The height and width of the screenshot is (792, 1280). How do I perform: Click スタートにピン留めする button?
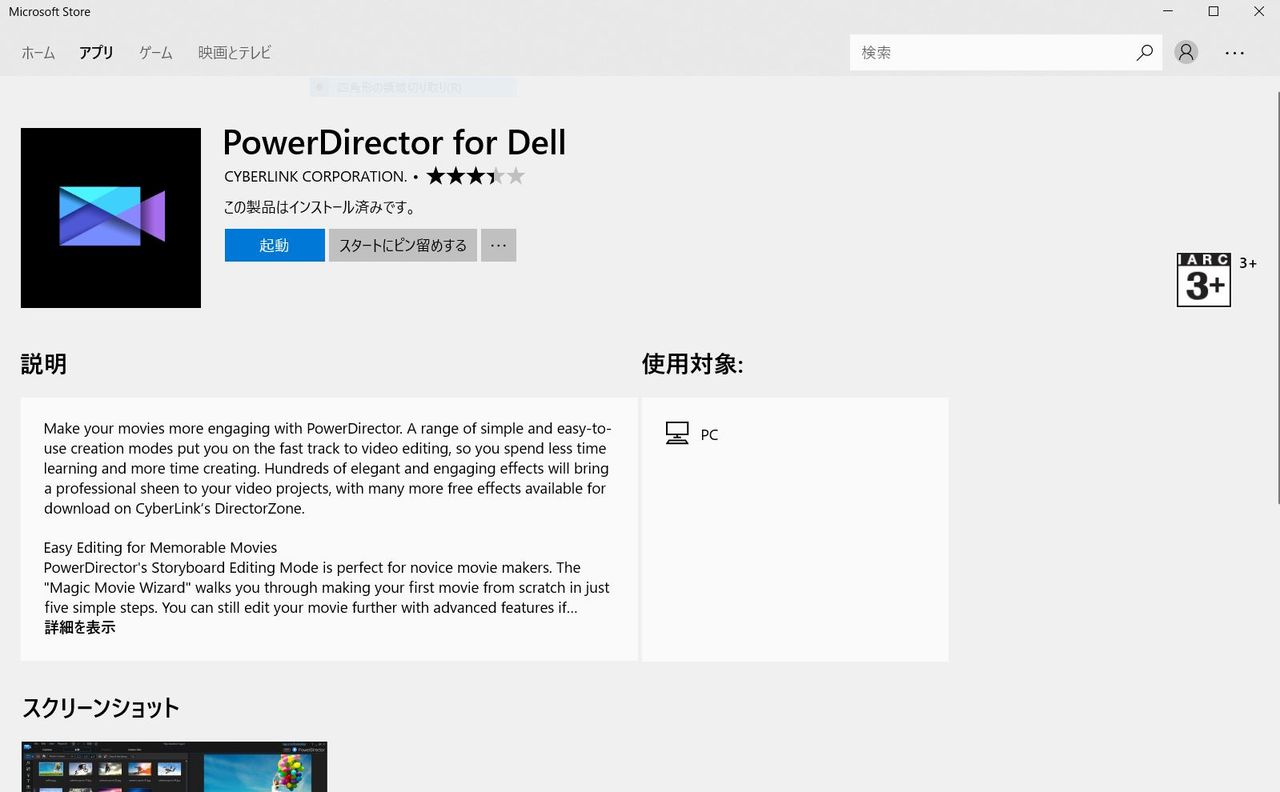402,245
